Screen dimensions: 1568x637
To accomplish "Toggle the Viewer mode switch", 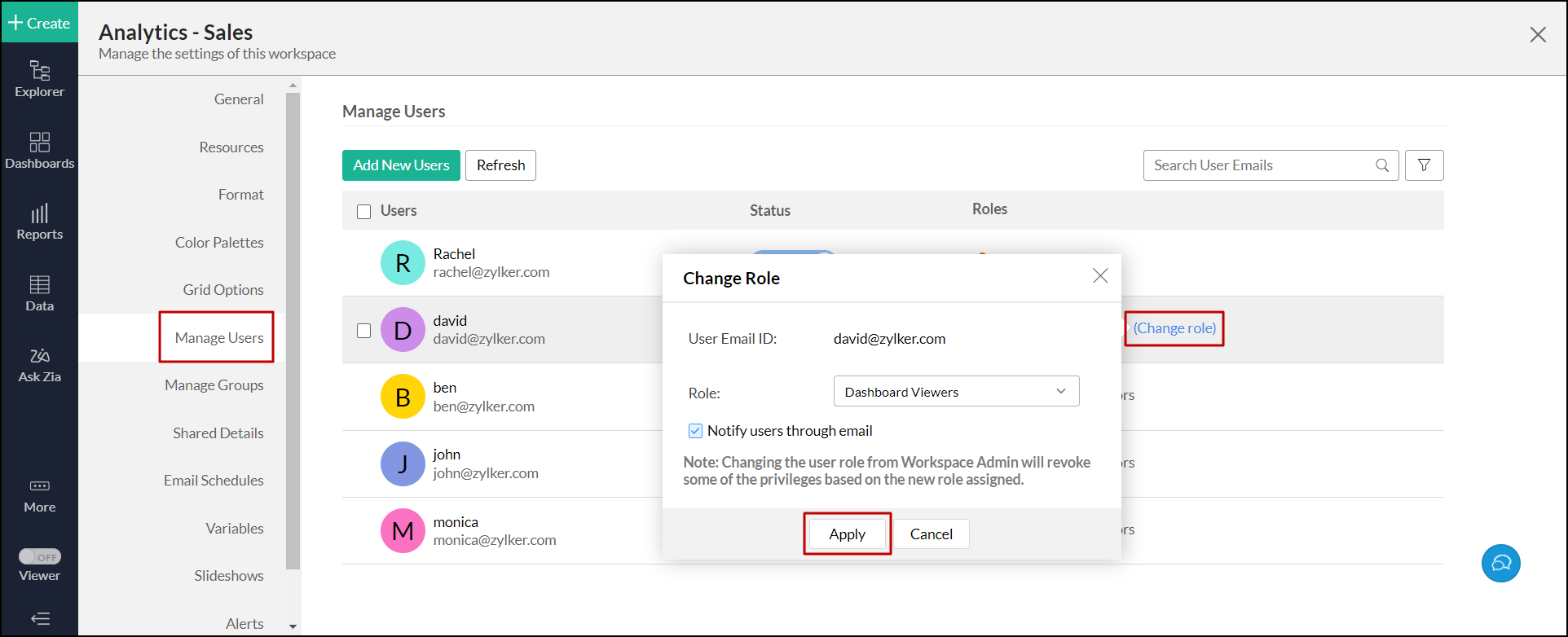I will tap(40, 557).
